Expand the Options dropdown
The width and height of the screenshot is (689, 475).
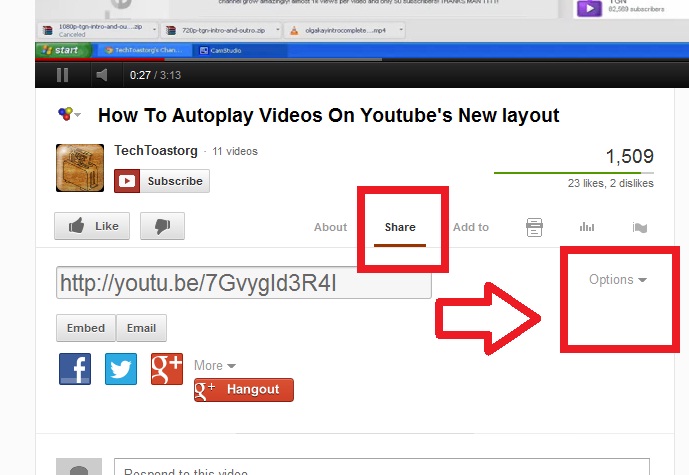[x=617, y=279]
